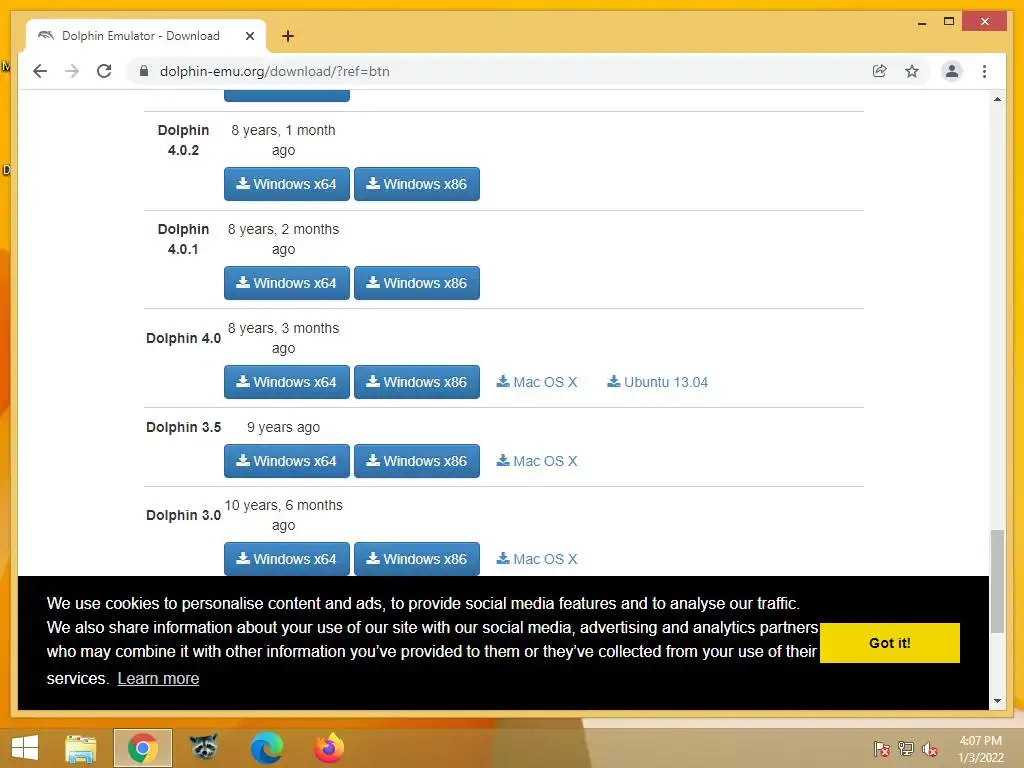Select '10 years, 6 months ago' text

(x=283, y=515)
